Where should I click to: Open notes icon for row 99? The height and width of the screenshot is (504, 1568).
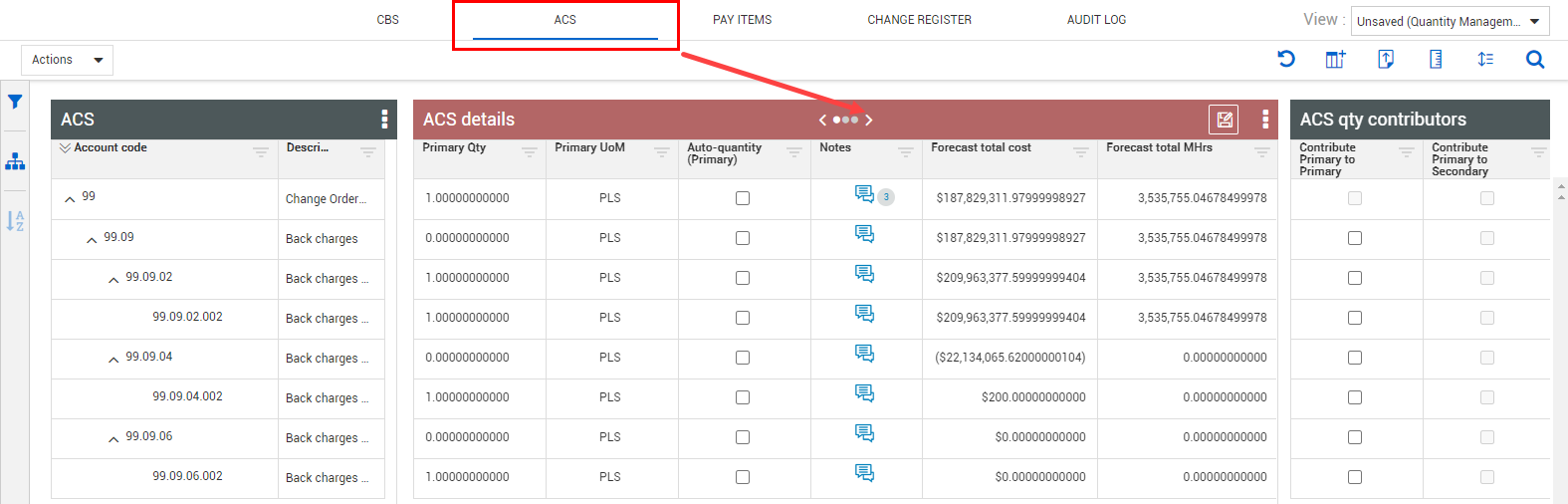click(x=864, y=194)
